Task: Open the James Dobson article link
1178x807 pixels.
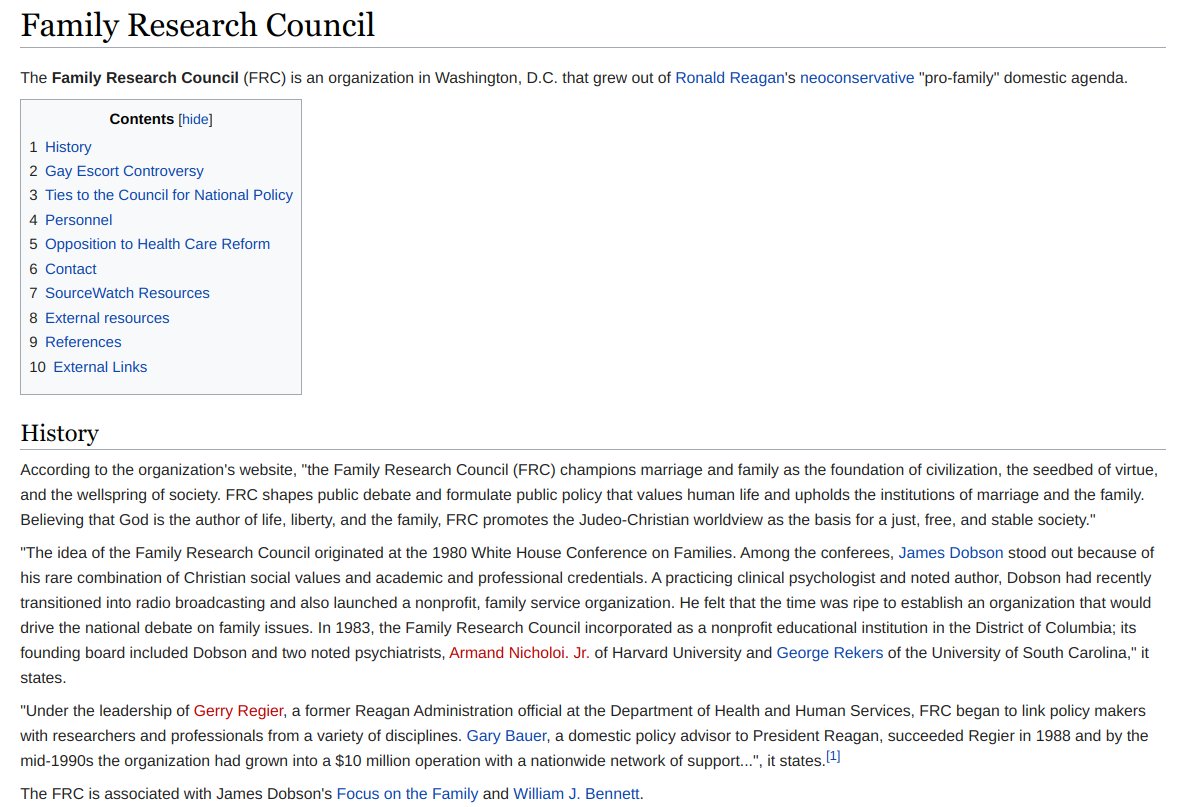Action: [950, 553]
